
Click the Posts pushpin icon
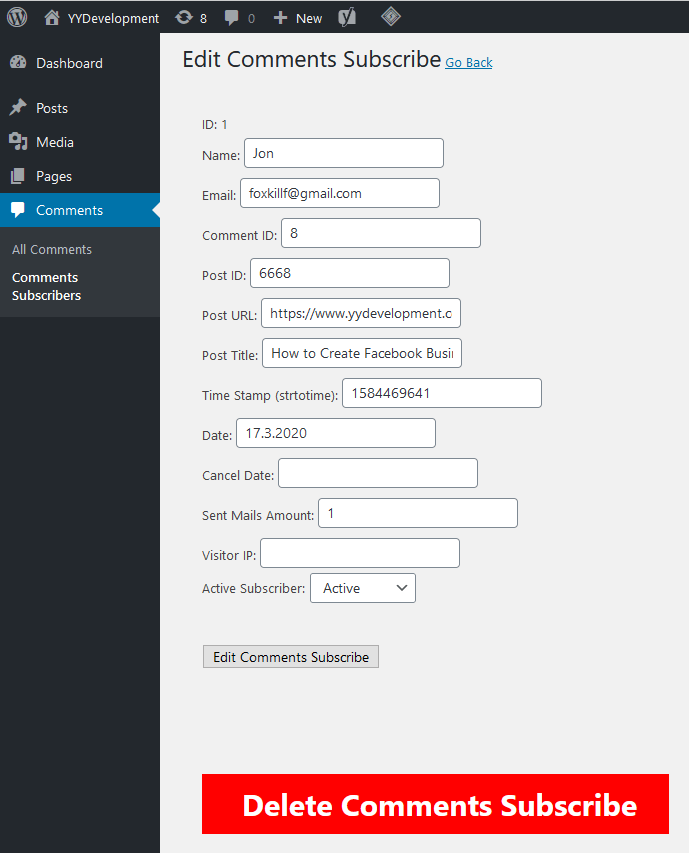tap(18, 108)
